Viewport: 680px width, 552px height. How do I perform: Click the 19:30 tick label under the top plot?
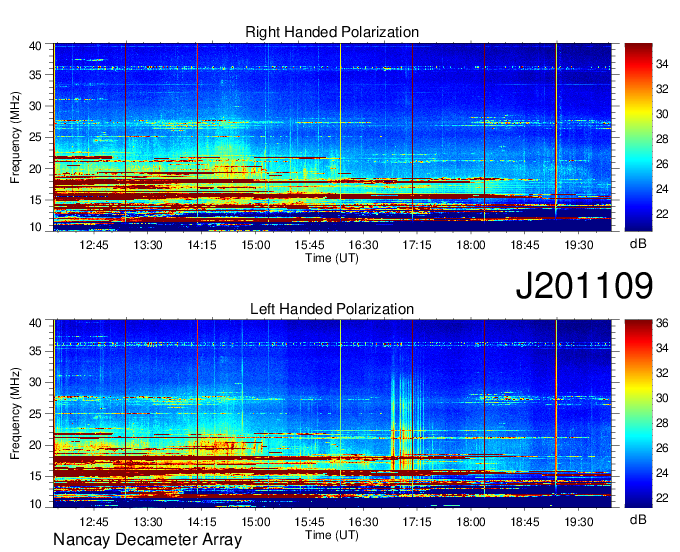click(579, 245)
